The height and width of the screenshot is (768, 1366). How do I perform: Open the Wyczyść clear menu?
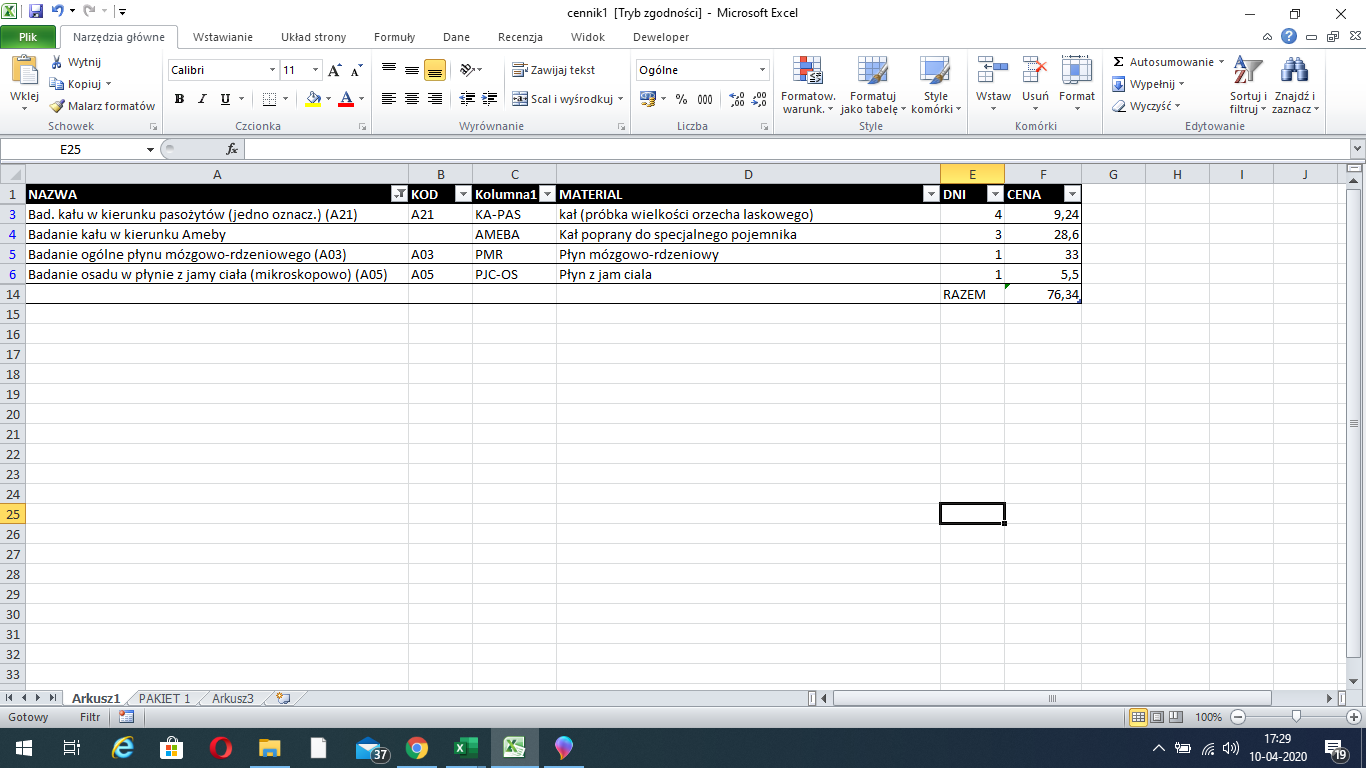point(1146,106)
